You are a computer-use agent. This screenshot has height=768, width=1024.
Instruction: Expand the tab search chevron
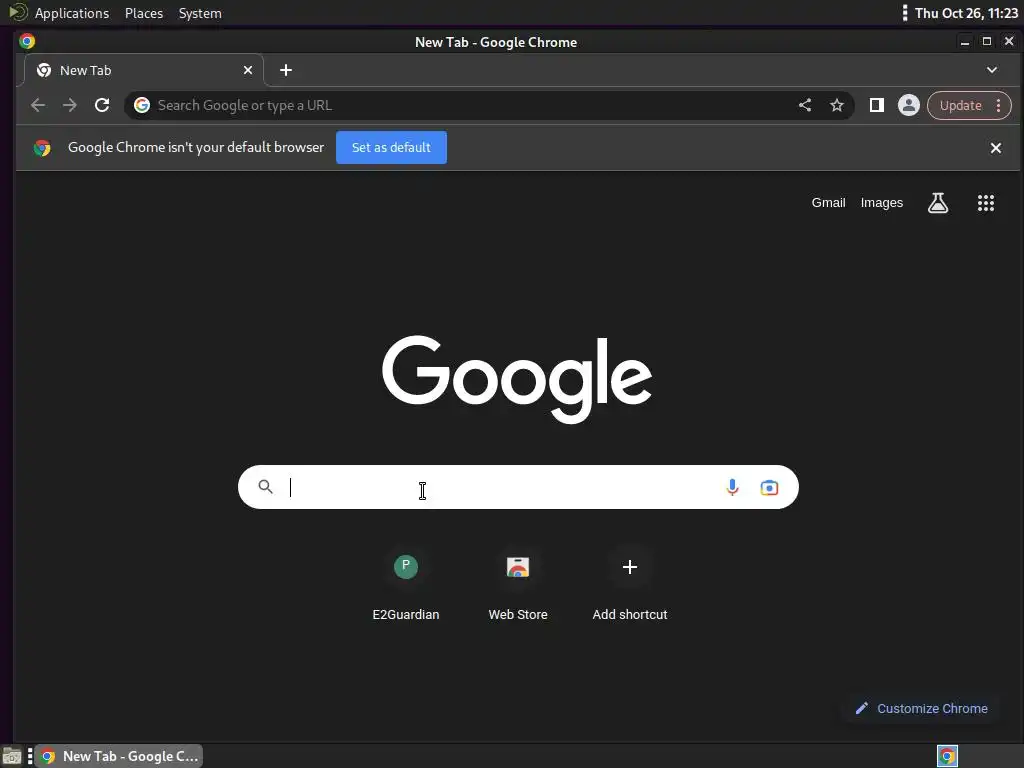991,70
